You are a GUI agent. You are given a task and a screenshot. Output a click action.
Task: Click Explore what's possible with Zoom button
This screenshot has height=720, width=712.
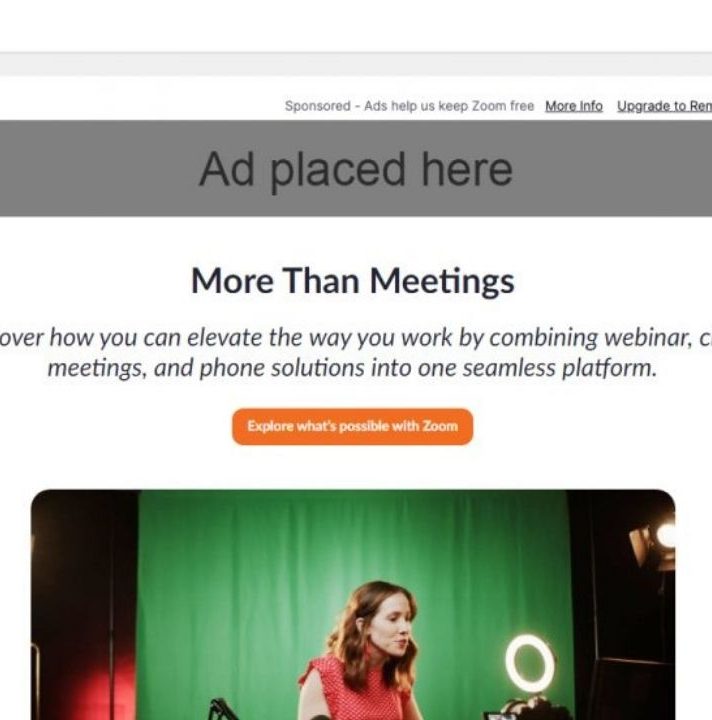[352, 427]
